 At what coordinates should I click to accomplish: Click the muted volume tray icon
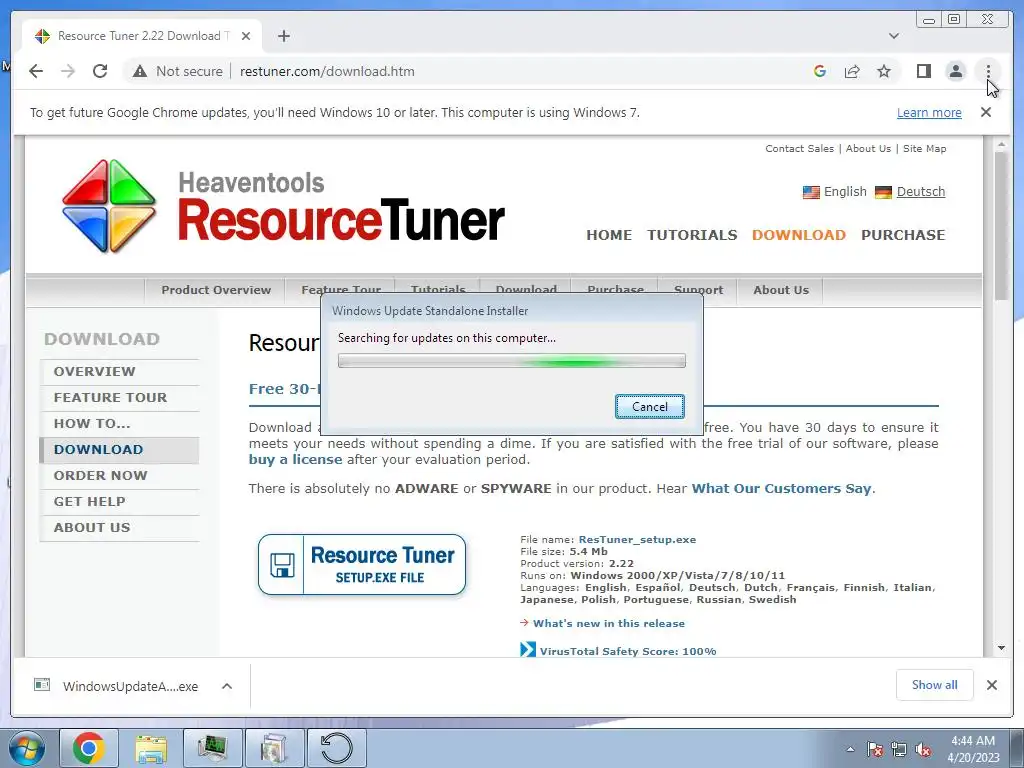pyautogui.click(x=923, y=750)
